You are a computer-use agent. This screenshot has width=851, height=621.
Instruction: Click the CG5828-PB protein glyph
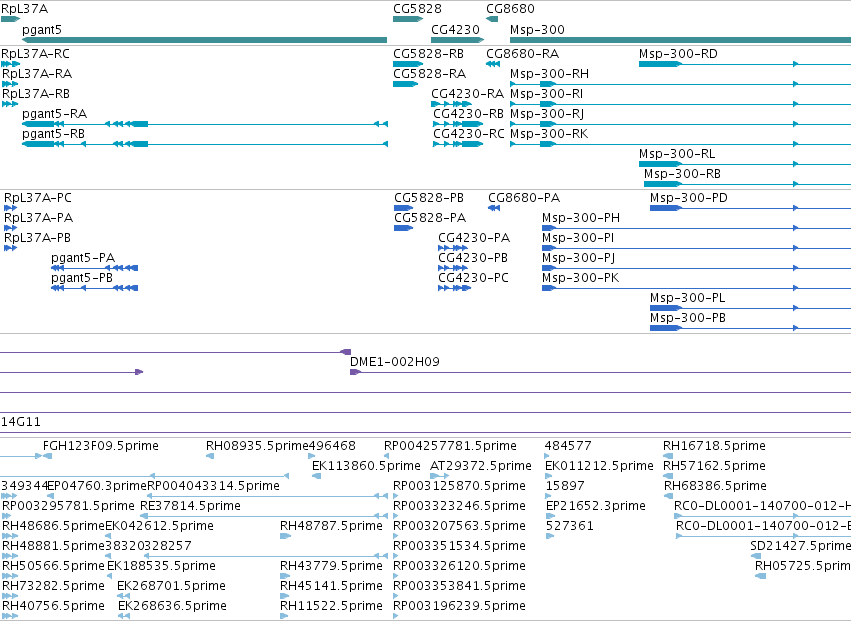[x=403, y=208]
